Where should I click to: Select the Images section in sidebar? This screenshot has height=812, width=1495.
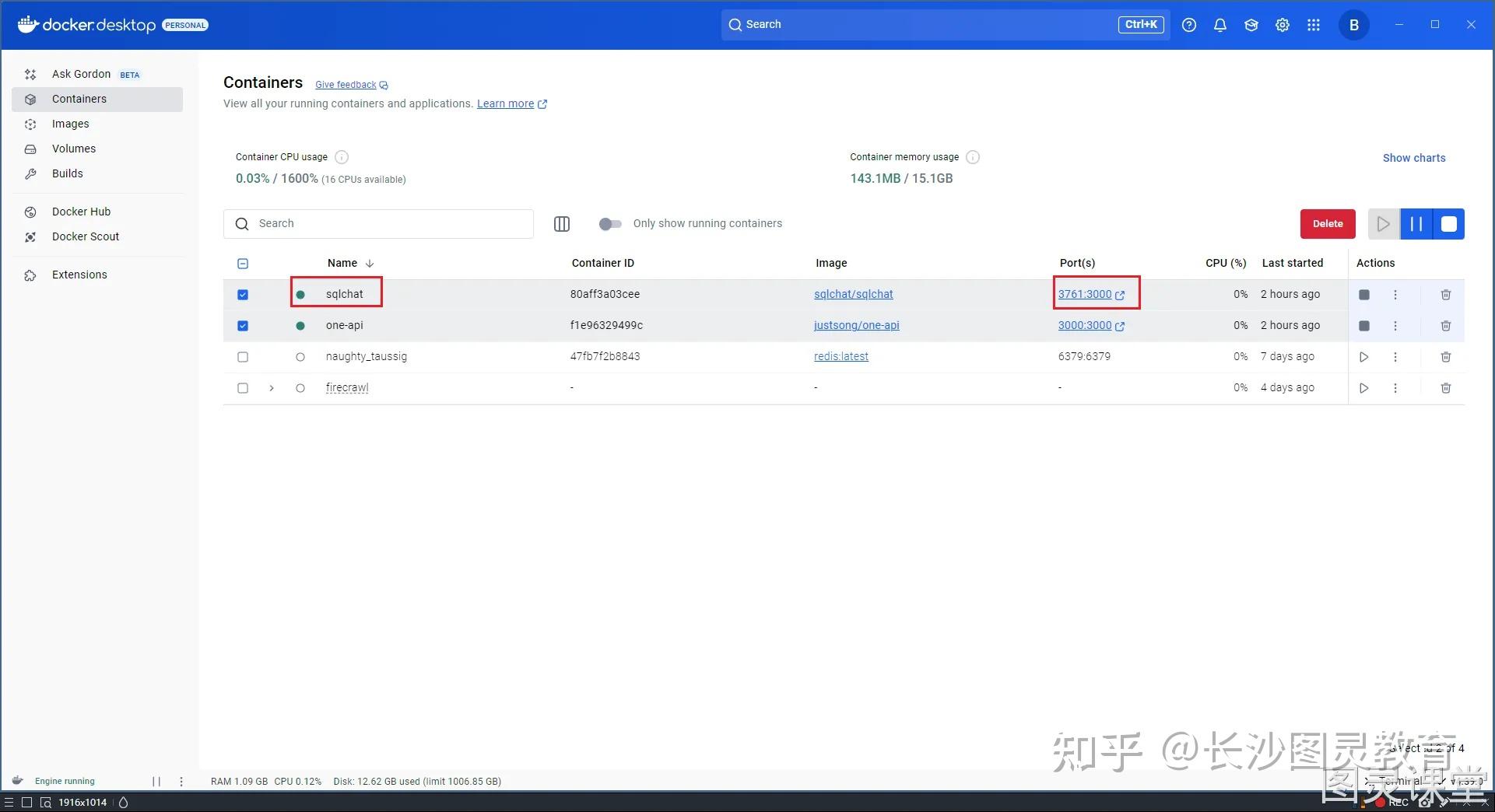coord(71,124)
